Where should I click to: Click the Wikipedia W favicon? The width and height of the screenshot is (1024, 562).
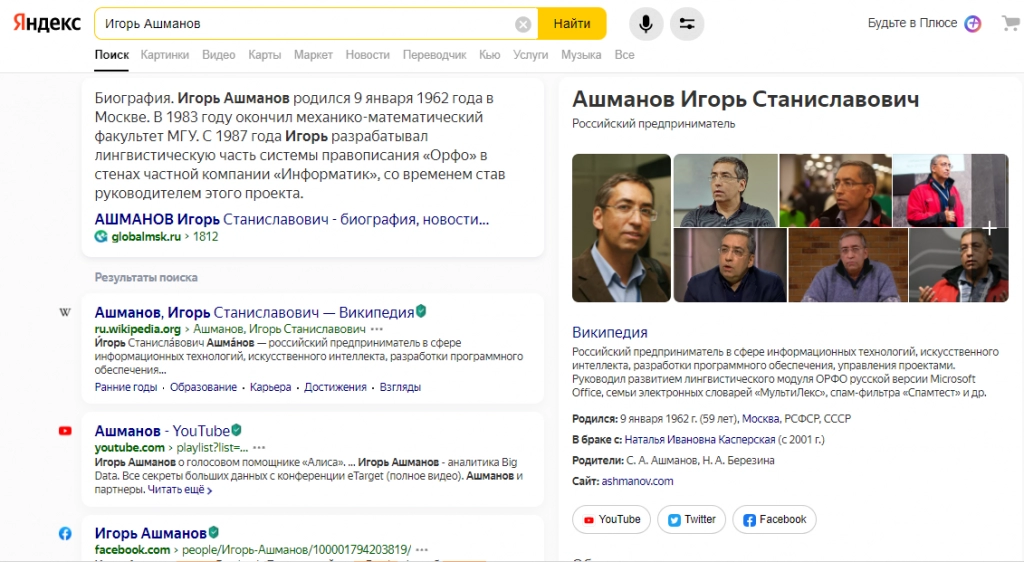click(65, 312)
